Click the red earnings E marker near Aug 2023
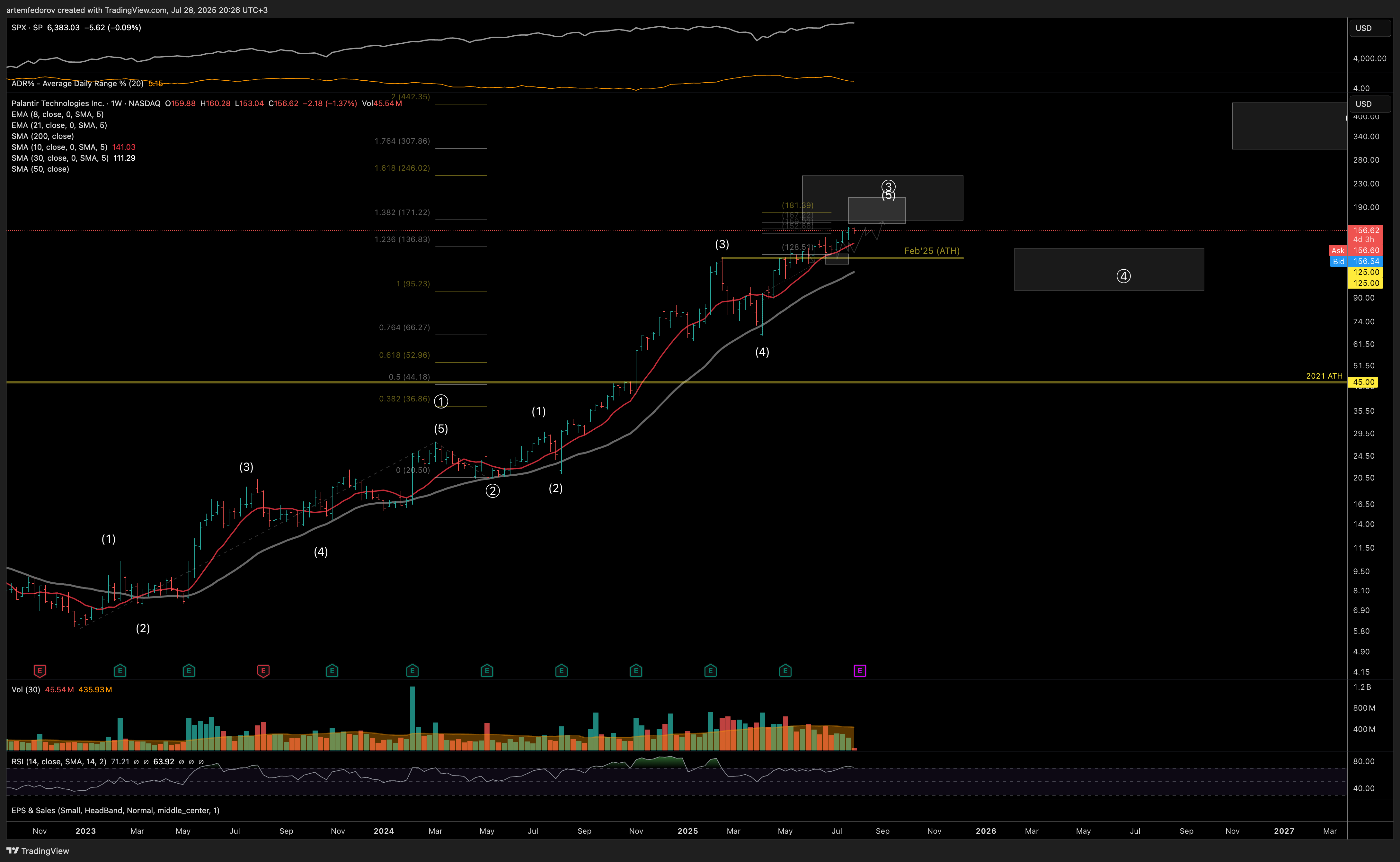1400x862 pixels. point(263,670)
